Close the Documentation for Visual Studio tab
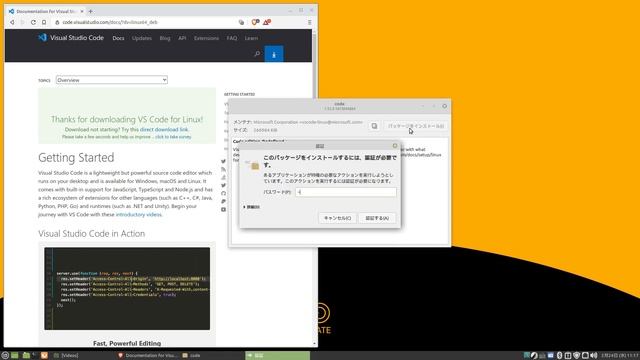Viewport: 640px width, 360px height. [82, 11]
